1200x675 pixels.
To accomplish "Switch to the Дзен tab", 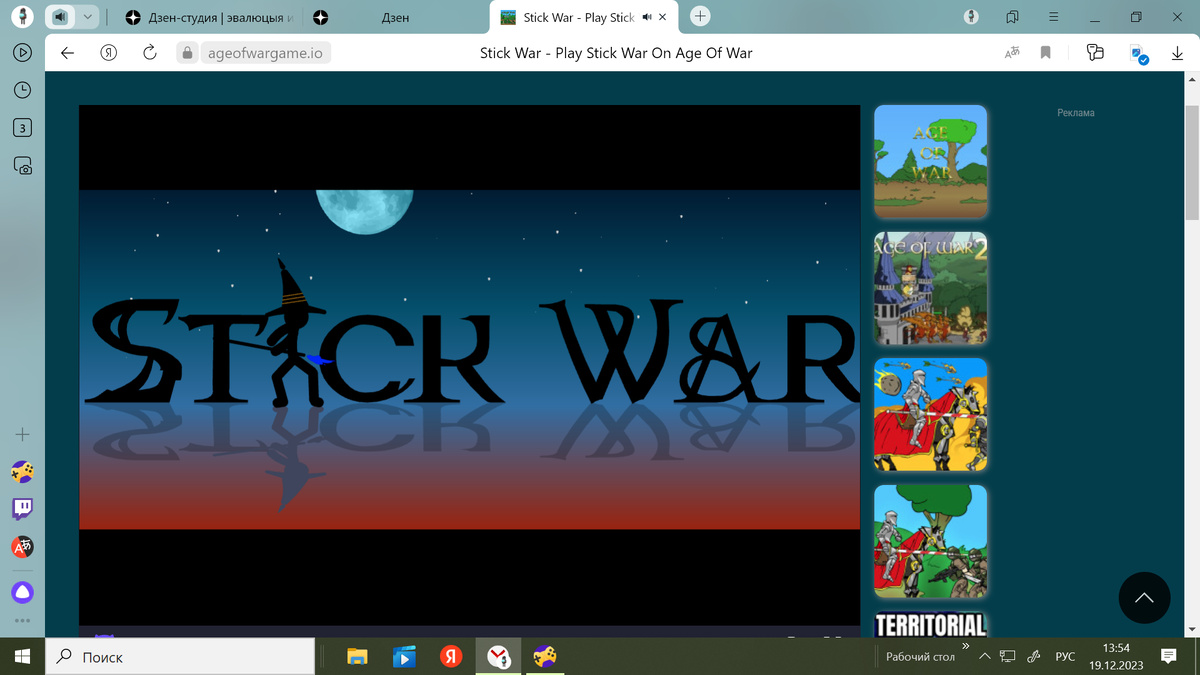I will [x=395, y=17].
